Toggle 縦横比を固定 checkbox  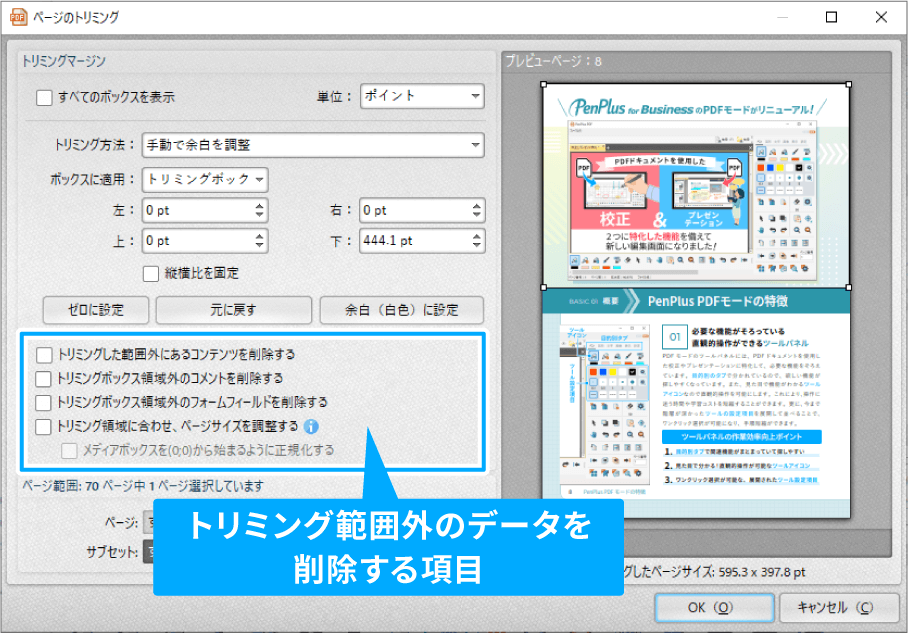pyautogui.click(x=151, y=273)
